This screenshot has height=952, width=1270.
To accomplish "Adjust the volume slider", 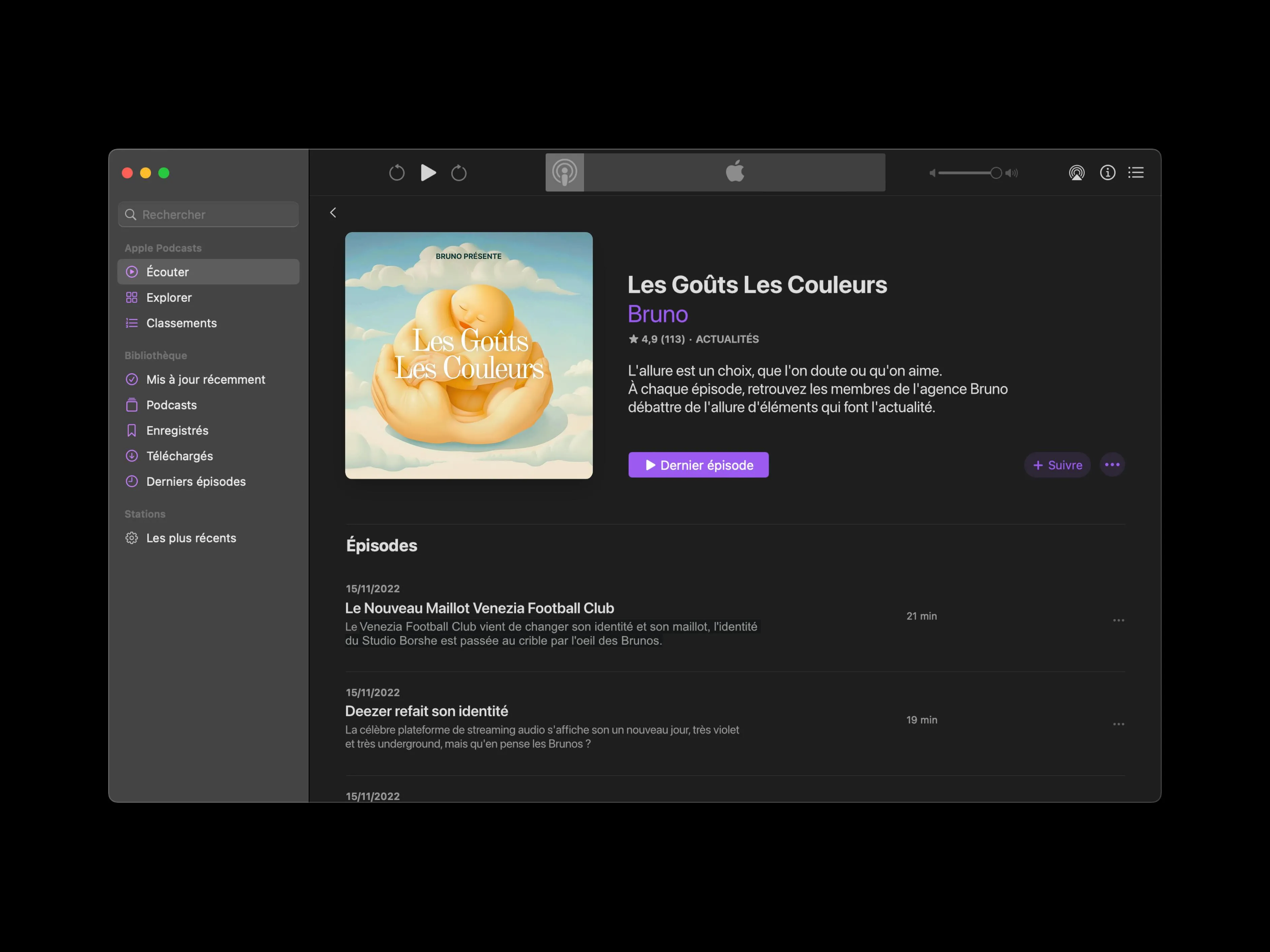I will click(970, 173).
